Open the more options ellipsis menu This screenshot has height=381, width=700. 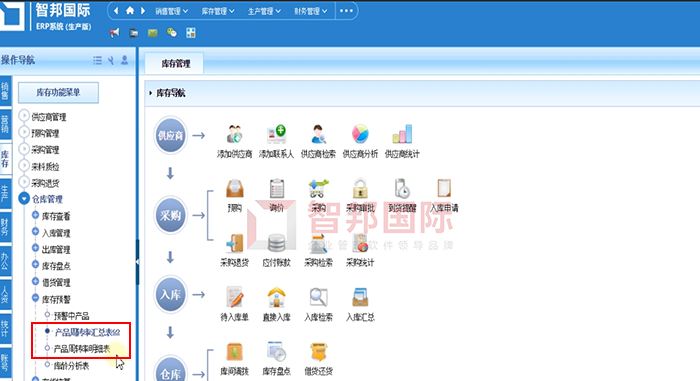pos(346,11)
